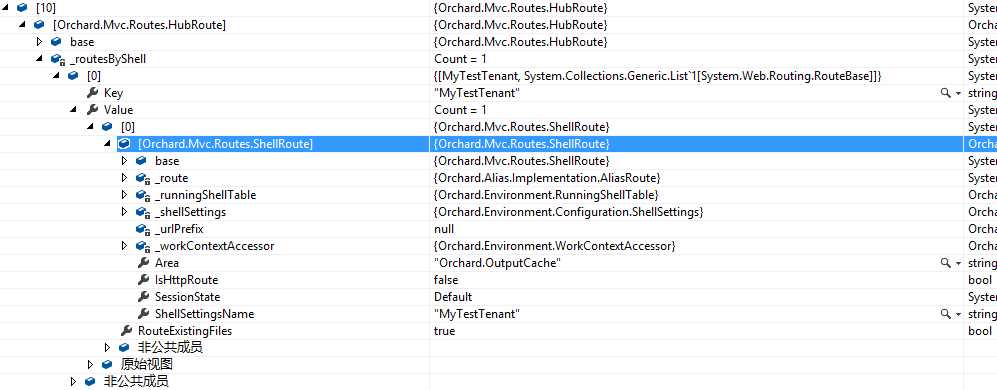Open the visualizer dropdown arrow for Area
997x390 pixels.
(958, 263)
